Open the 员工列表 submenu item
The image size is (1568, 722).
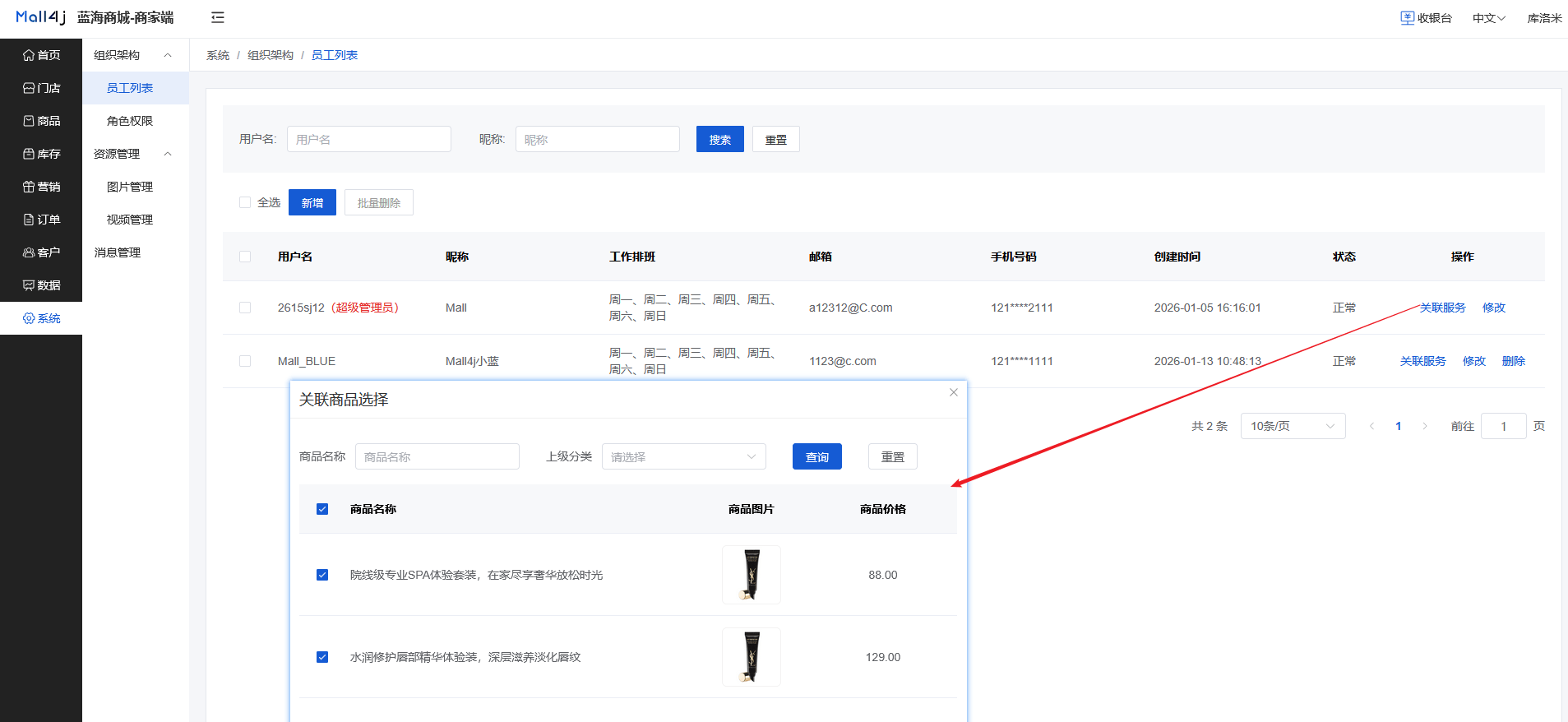[136, 88]
